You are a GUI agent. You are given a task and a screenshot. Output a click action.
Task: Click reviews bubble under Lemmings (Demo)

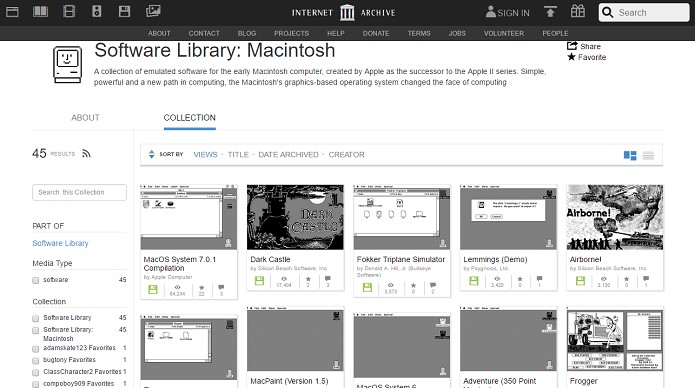539,278
